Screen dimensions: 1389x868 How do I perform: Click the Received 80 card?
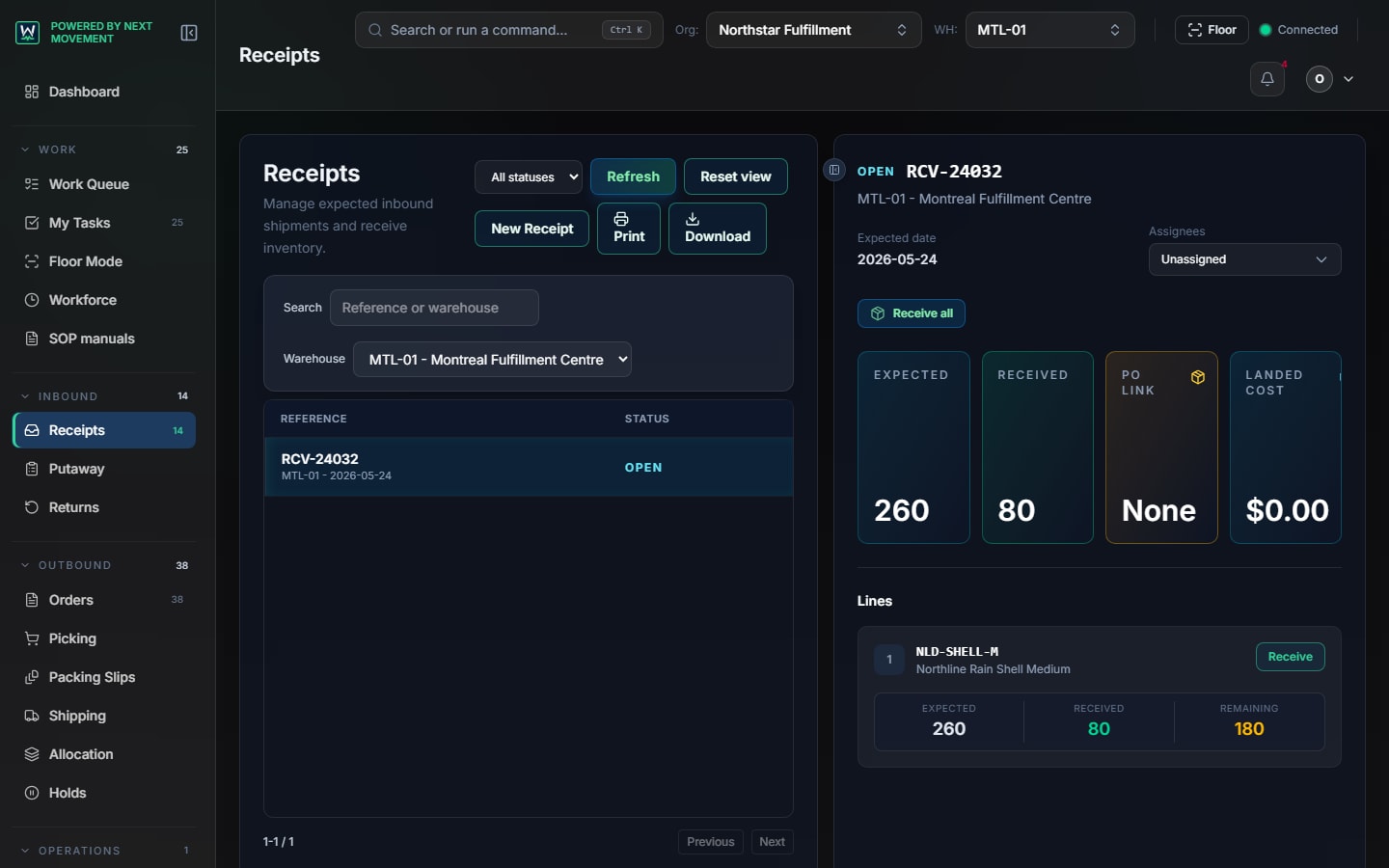(1037, 448)
